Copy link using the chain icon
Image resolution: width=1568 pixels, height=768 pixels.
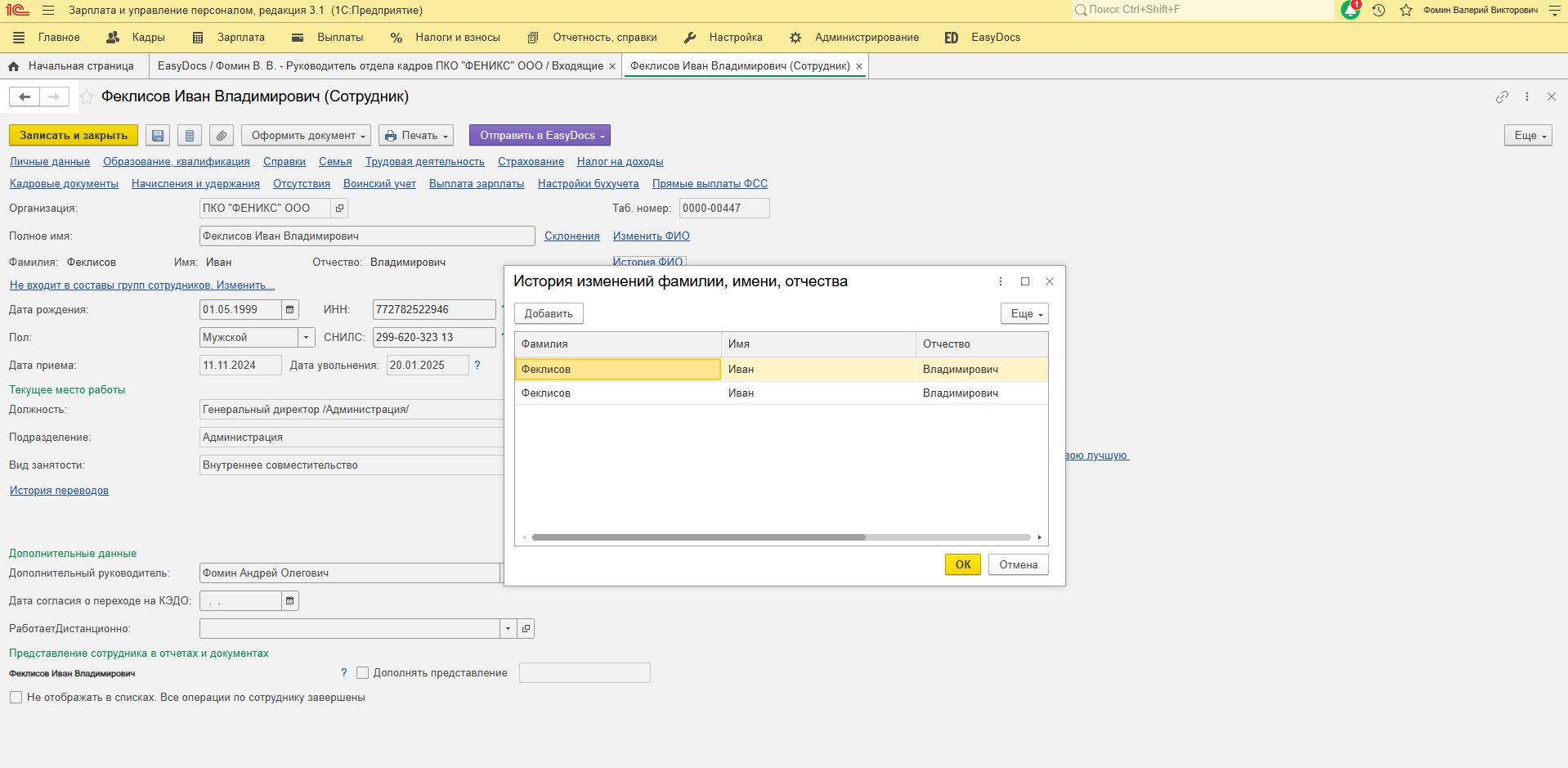[x=1502, y=97]
